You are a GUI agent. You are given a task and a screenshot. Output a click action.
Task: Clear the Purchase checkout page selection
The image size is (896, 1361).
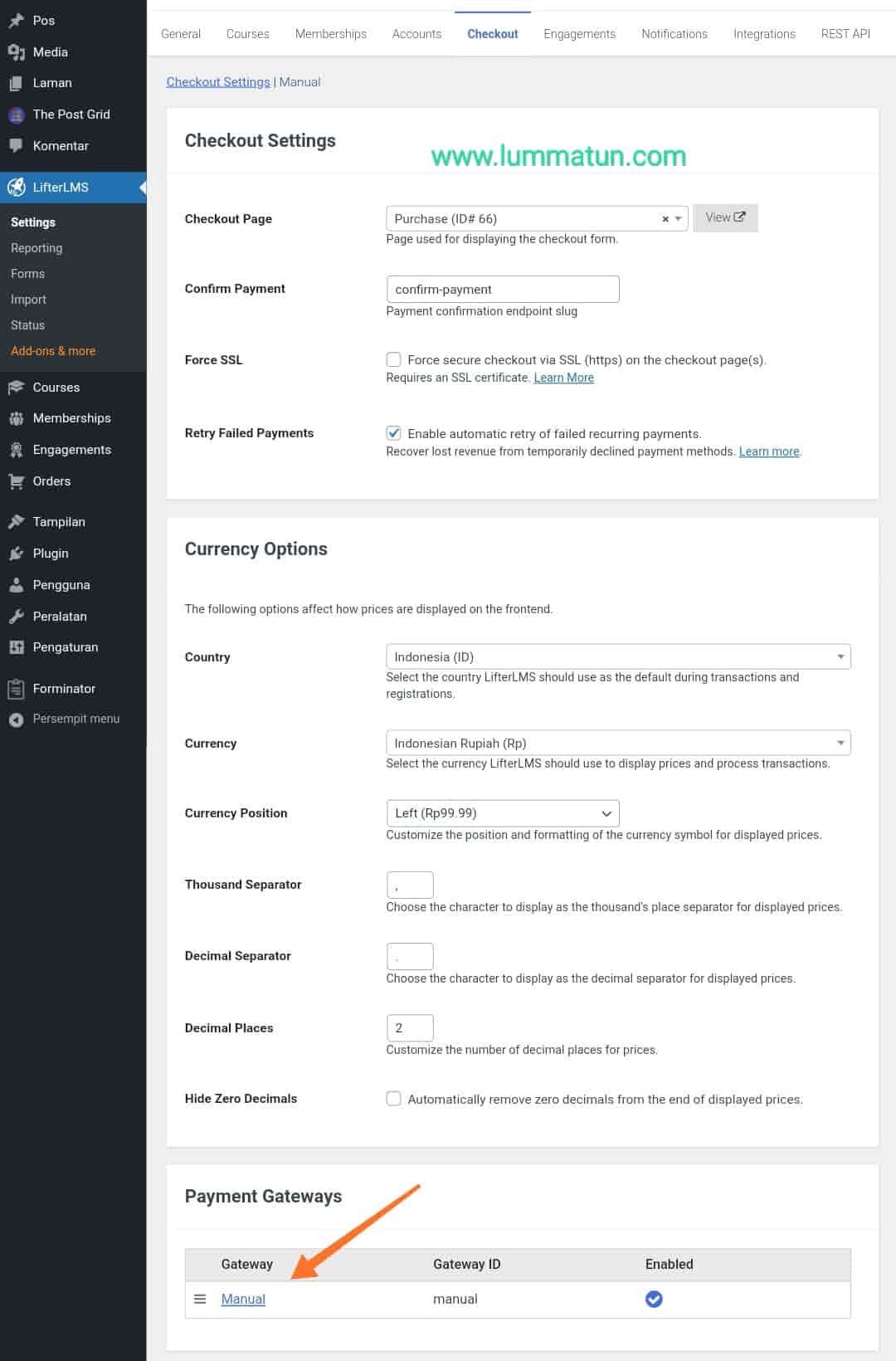click(x=665, y=219)
